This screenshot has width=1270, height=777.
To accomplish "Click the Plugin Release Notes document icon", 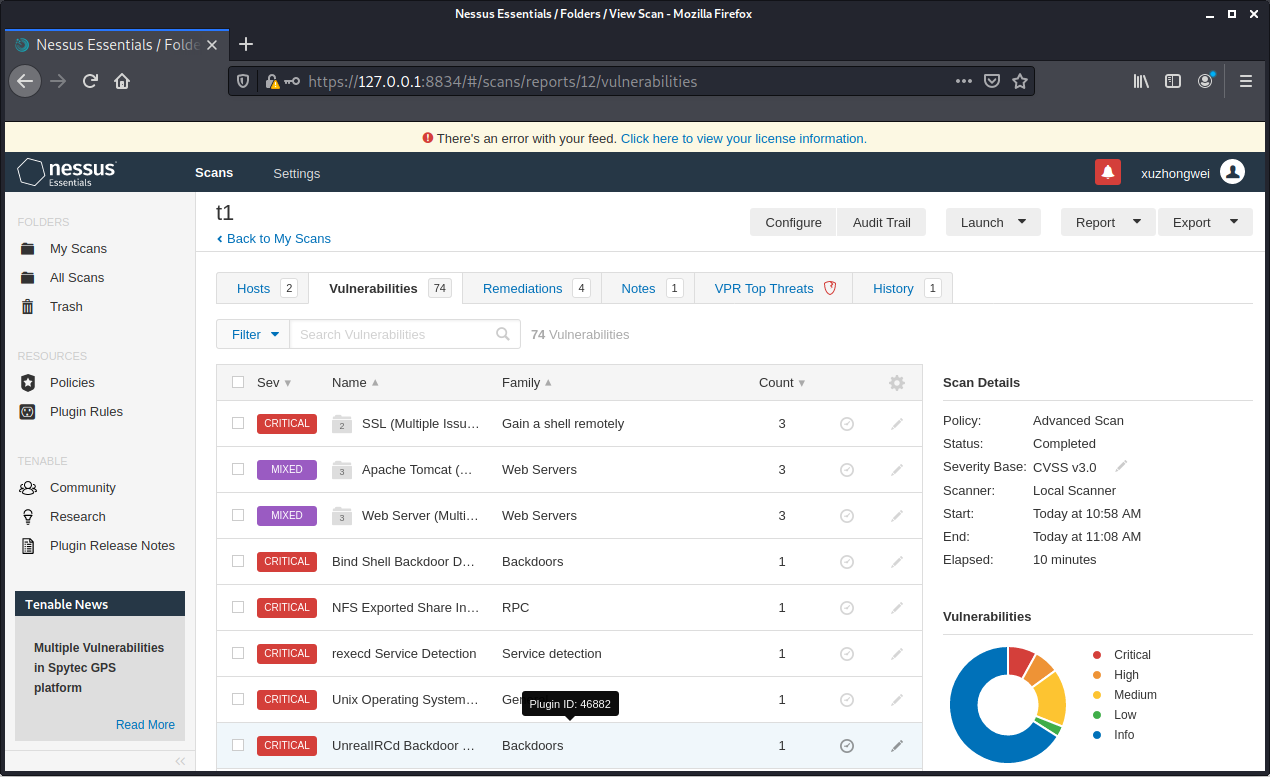I will tap(29, 546).
